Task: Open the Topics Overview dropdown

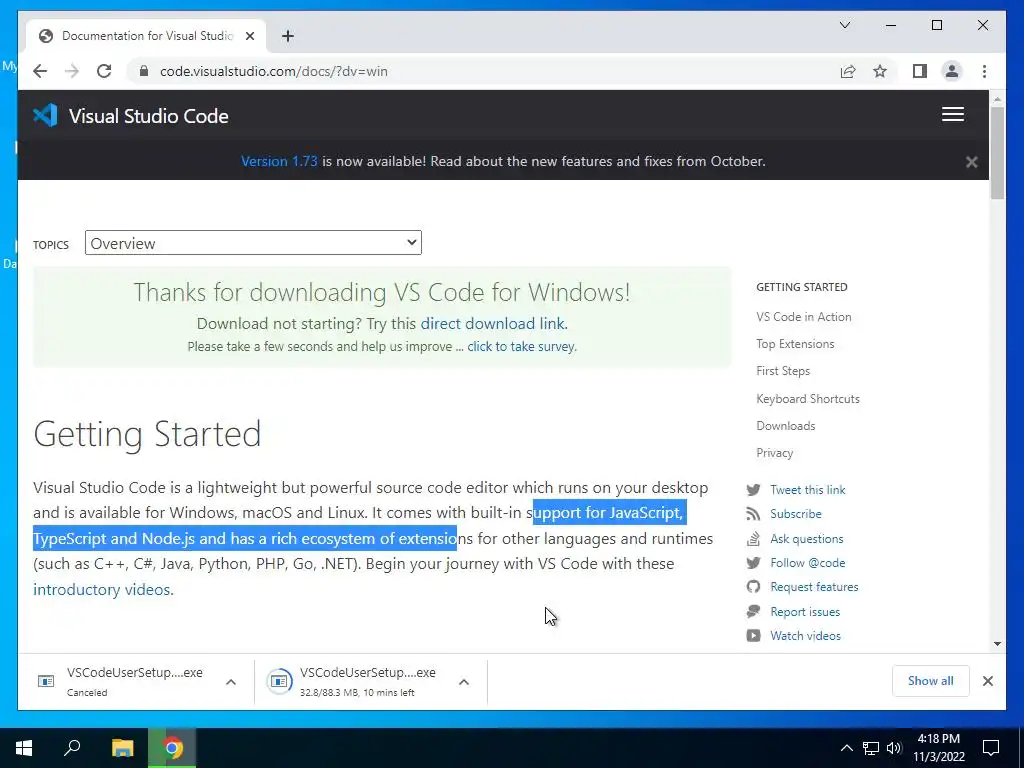Action: [253, 243]
